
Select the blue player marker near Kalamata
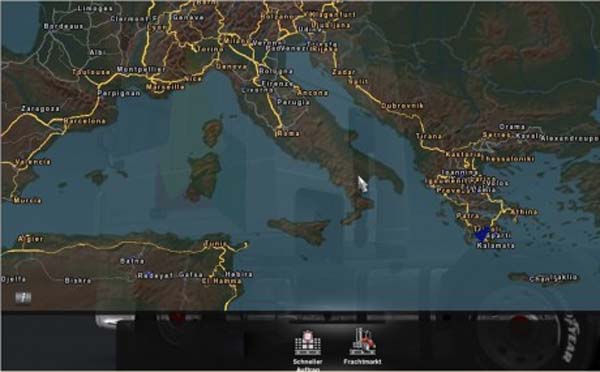[482, 233]
